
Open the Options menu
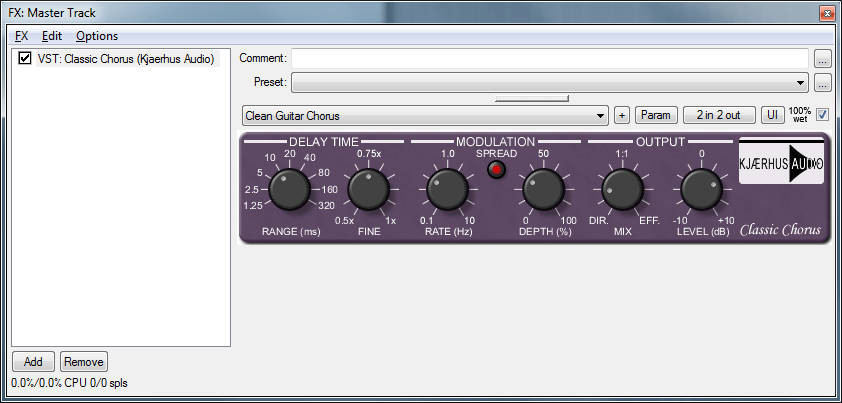click(97, 36)
